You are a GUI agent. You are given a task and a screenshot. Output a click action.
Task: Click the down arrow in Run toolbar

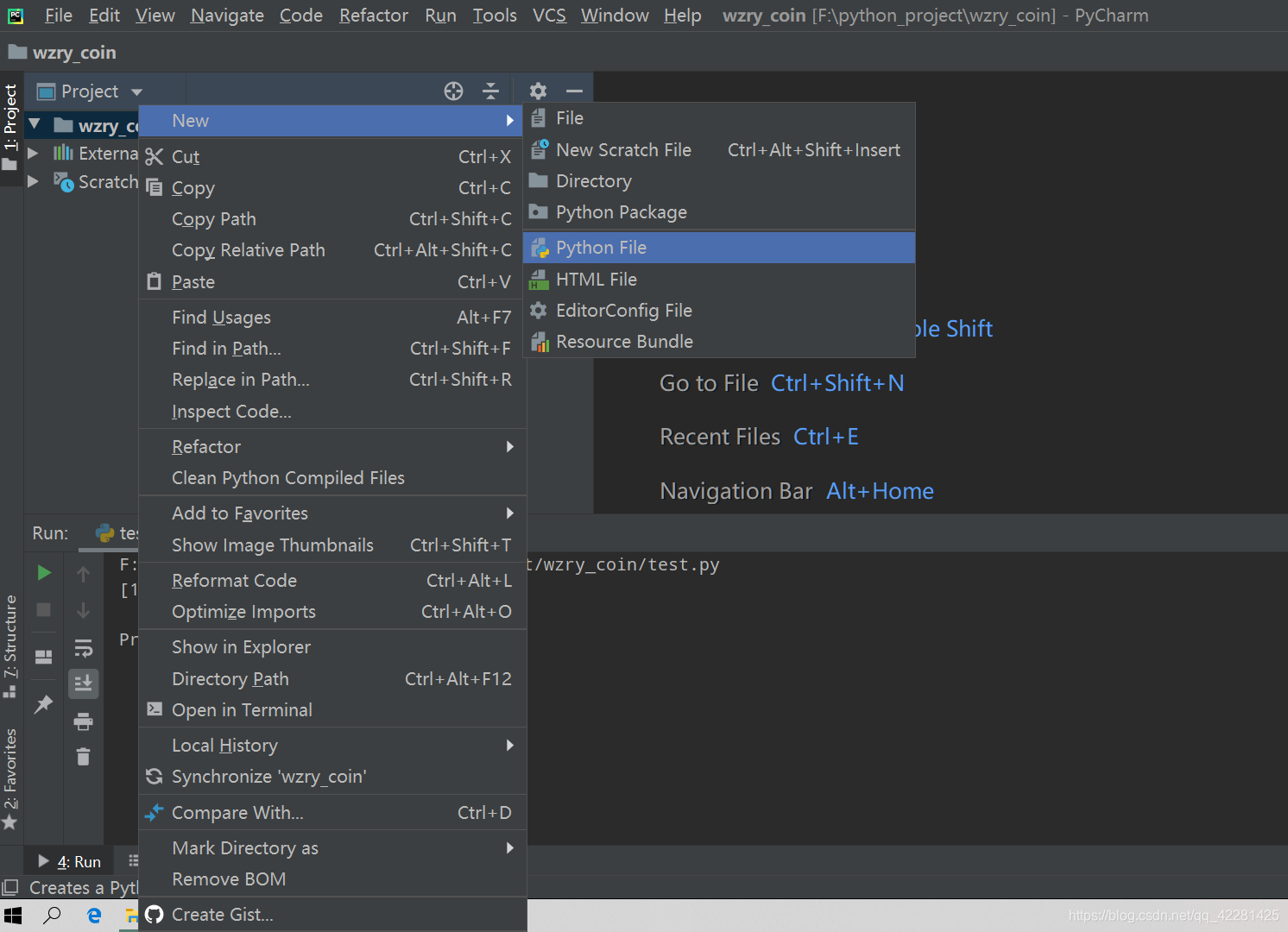click(83, 610)
